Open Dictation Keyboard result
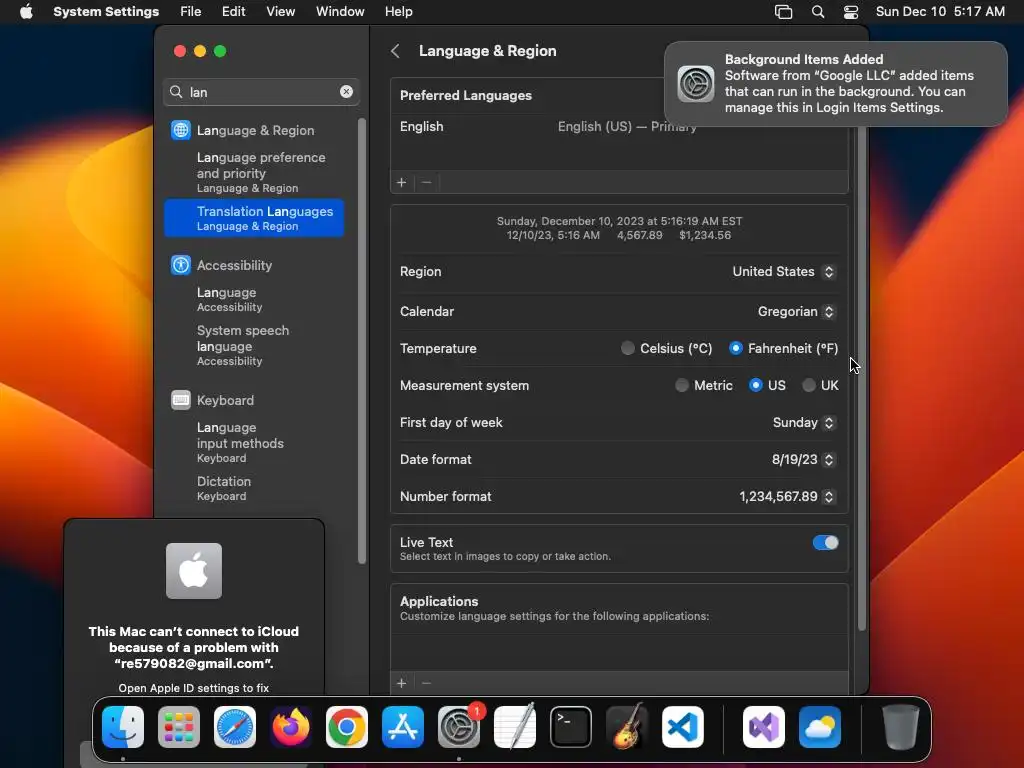The width and height of the screenshot is (1024, 768). pyautogui.click(x=254, y=488)
